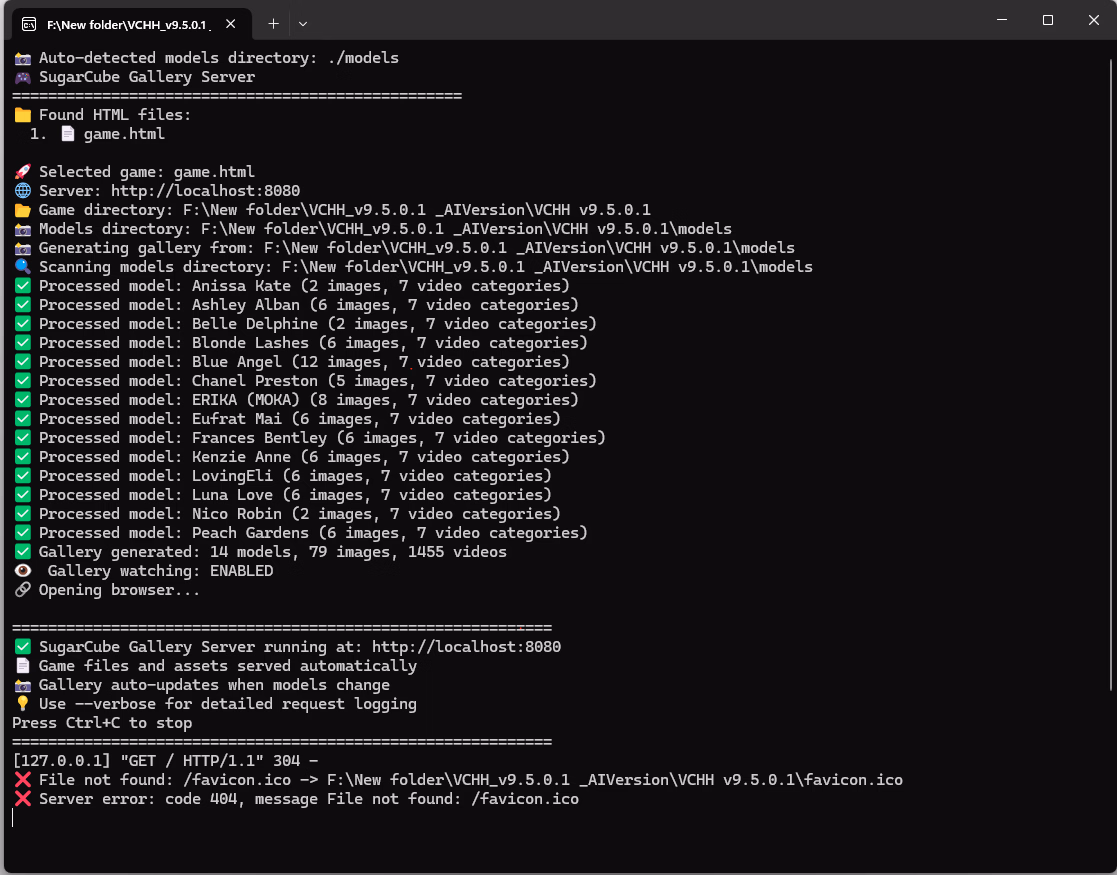1117x875 pixels.
Task: Click the folder icon next to Found HTML files
Action: click(23, 115)
